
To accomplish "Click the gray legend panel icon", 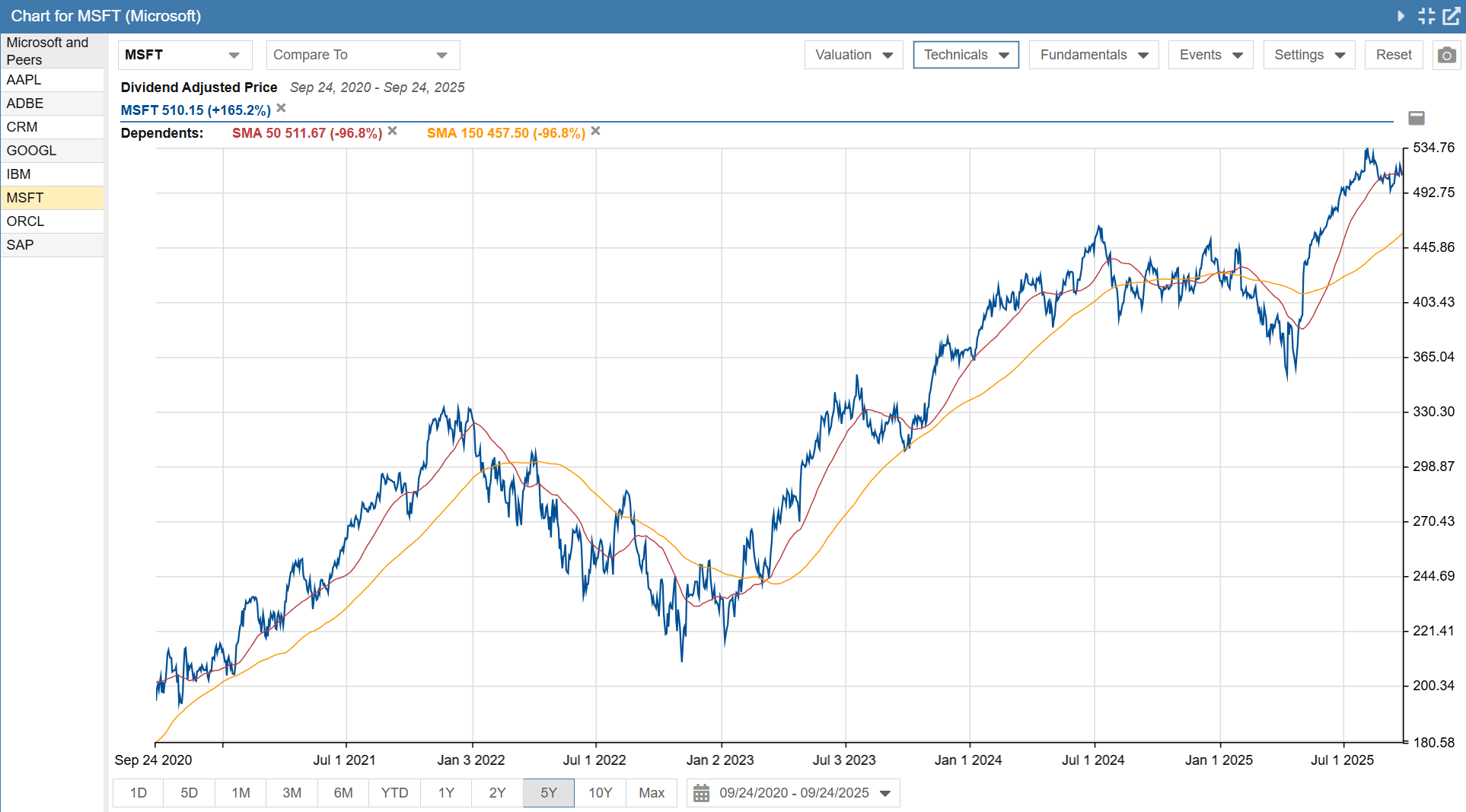I will click(x=1416, y=118).
